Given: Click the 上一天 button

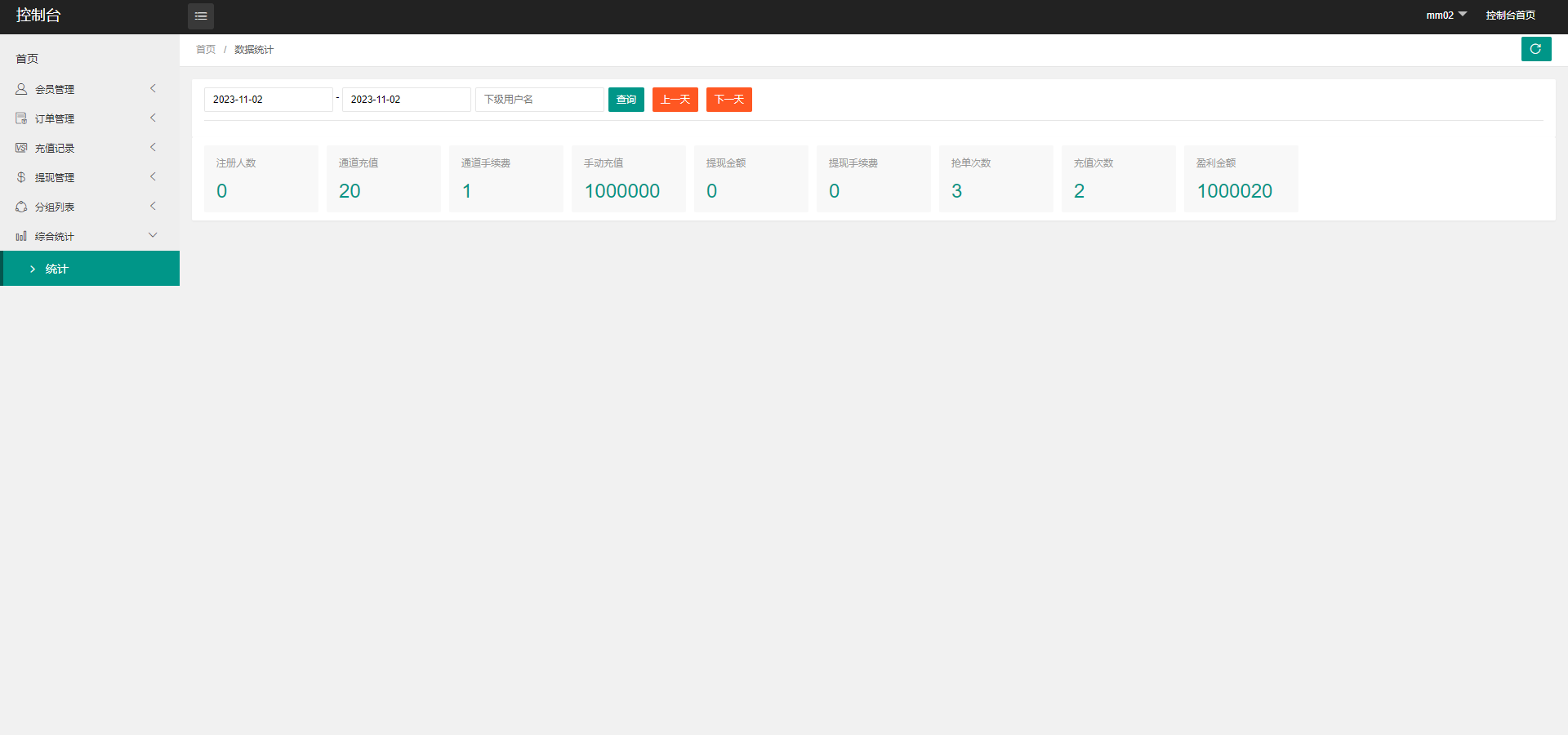Looking at the screenshot, I should [x=675, y=100].
